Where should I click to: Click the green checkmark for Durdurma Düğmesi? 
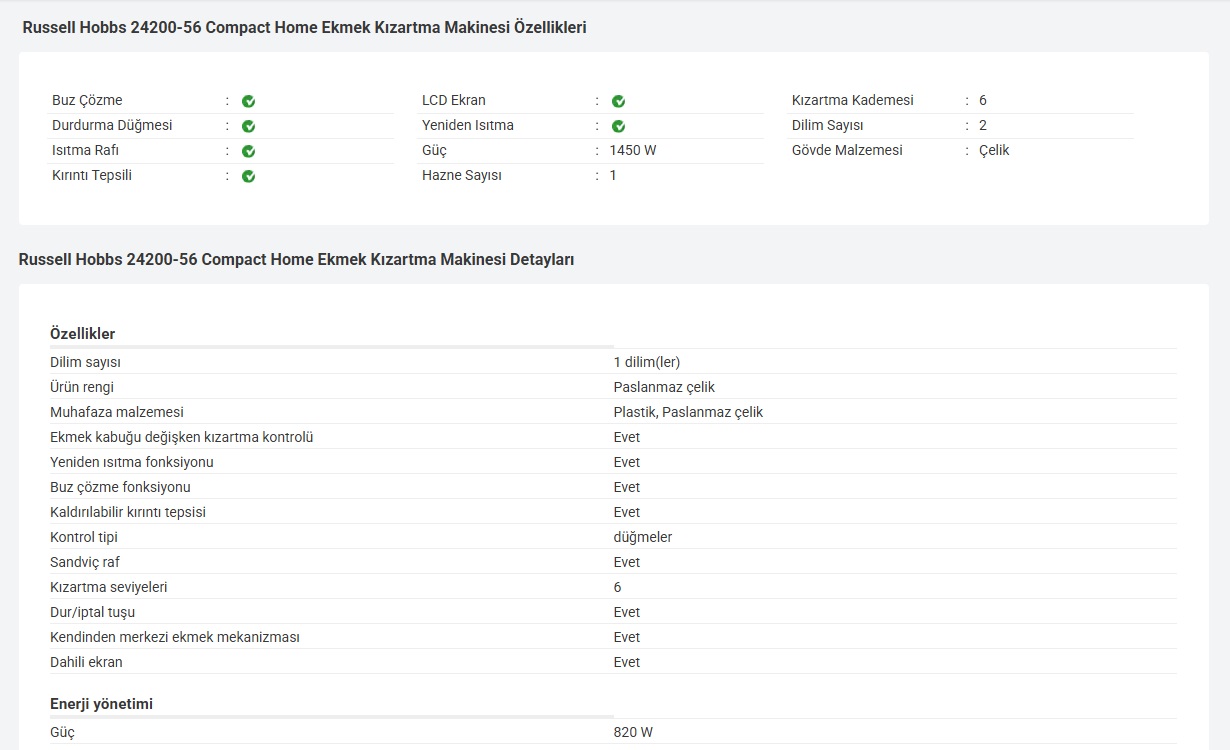(248, 126)
